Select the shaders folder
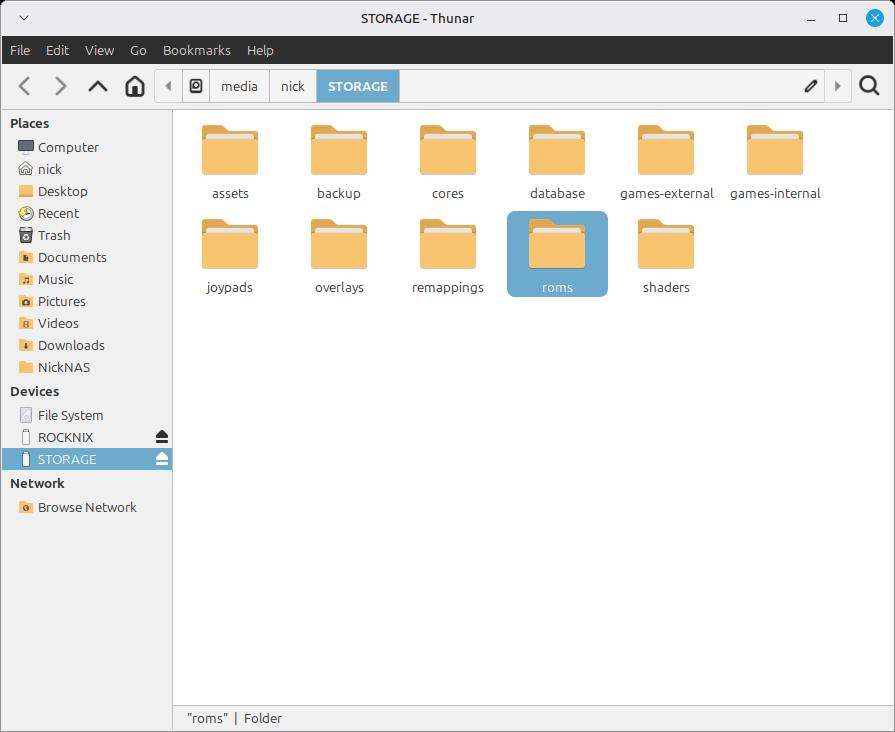The height and width of the screenshot is (732, 895). pos(666,256)
